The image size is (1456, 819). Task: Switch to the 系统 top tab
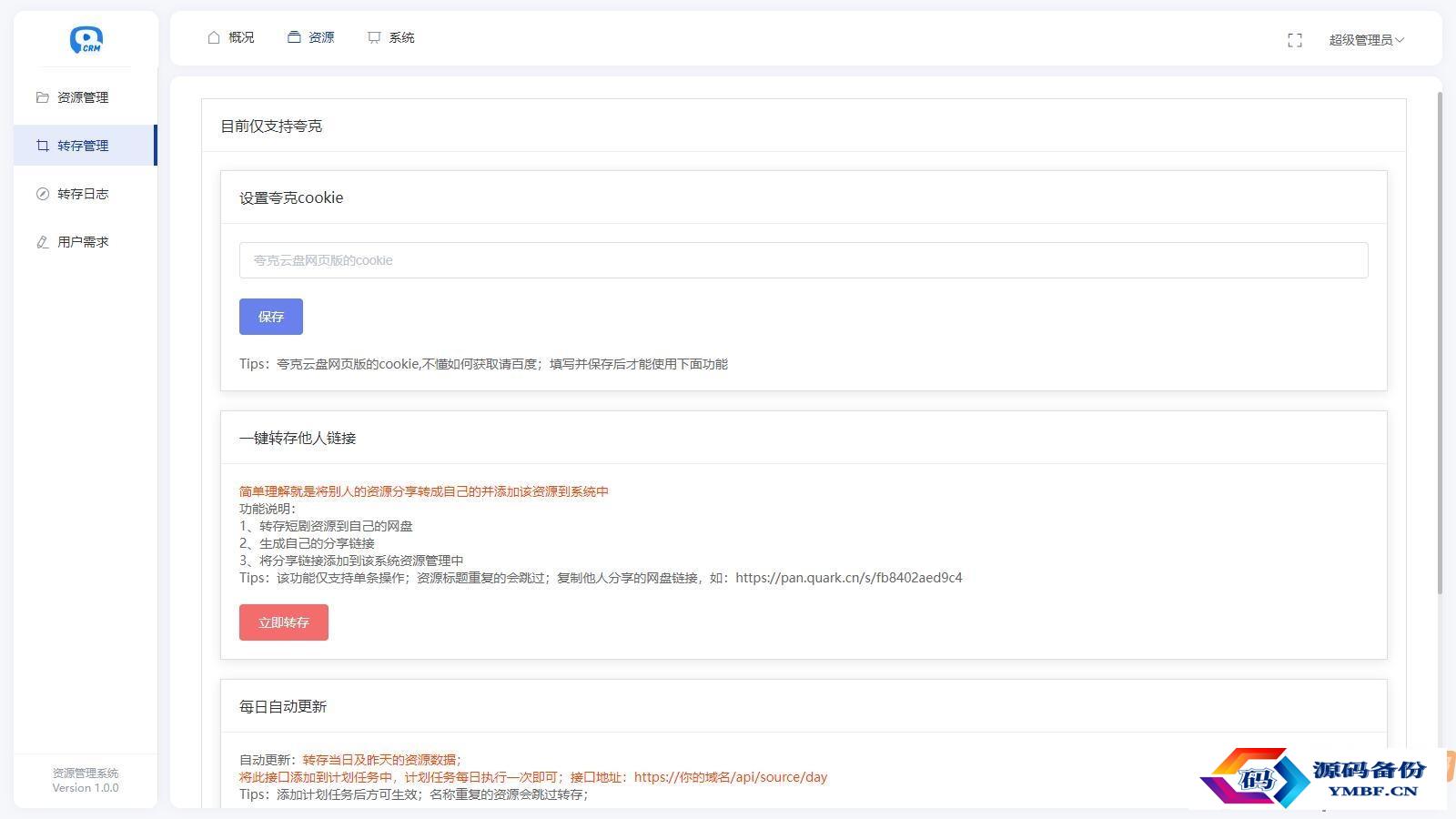[x=391, y=37]
